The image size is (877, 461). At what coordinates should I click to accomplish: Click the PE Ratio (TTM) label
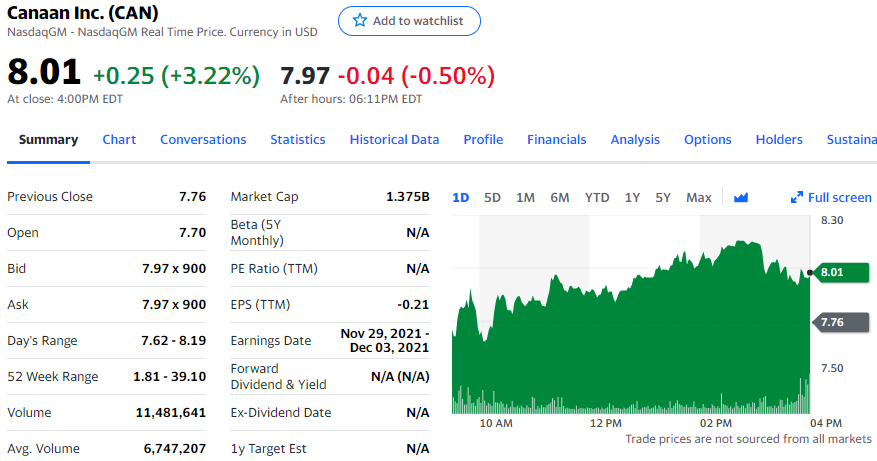click(274, 269)
